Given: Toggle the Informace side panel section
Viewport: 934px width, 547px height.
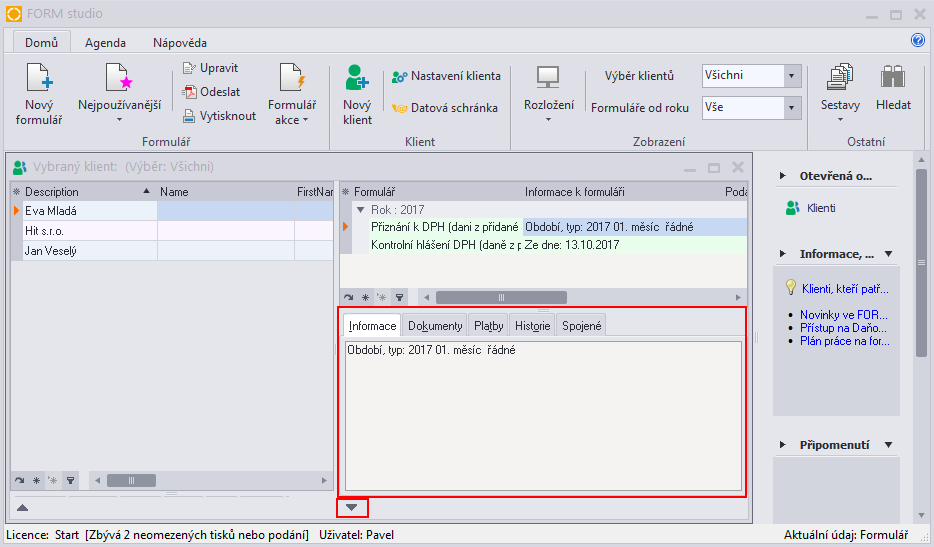Looking at the screenshot, I should [889, 254].
